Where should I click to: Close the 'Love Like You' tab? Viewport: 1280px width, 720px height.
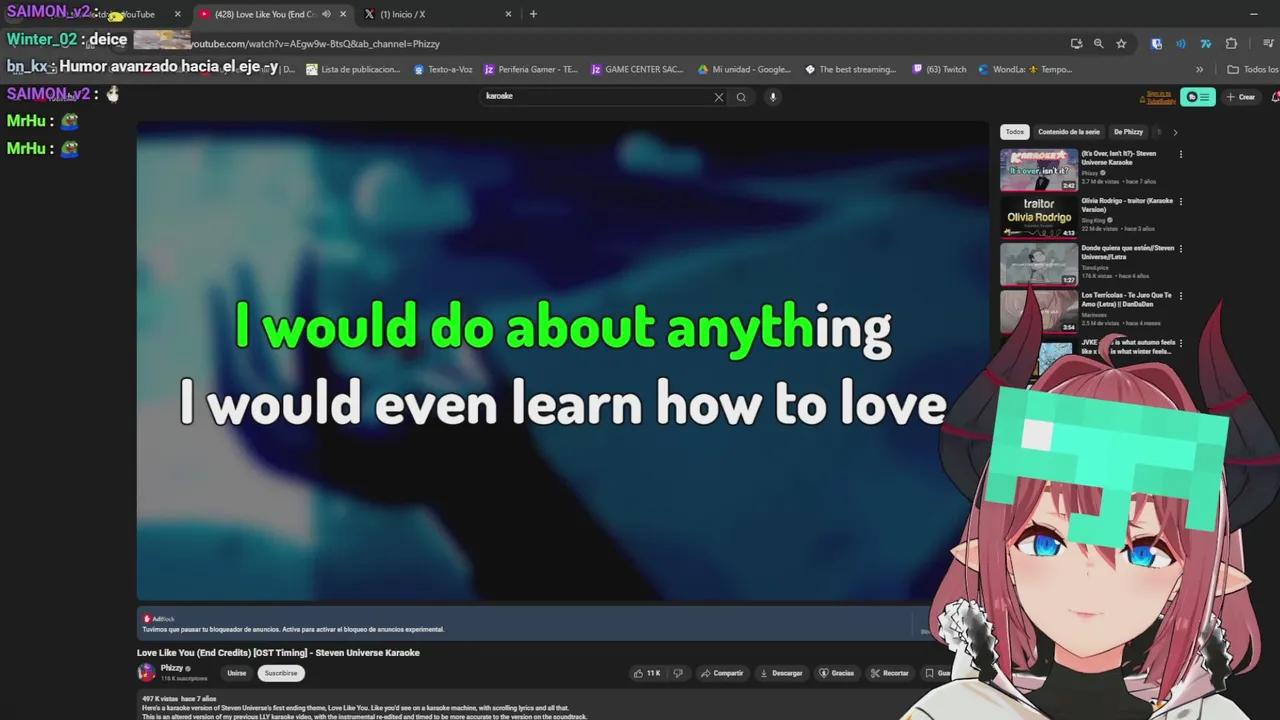[343, 14]
